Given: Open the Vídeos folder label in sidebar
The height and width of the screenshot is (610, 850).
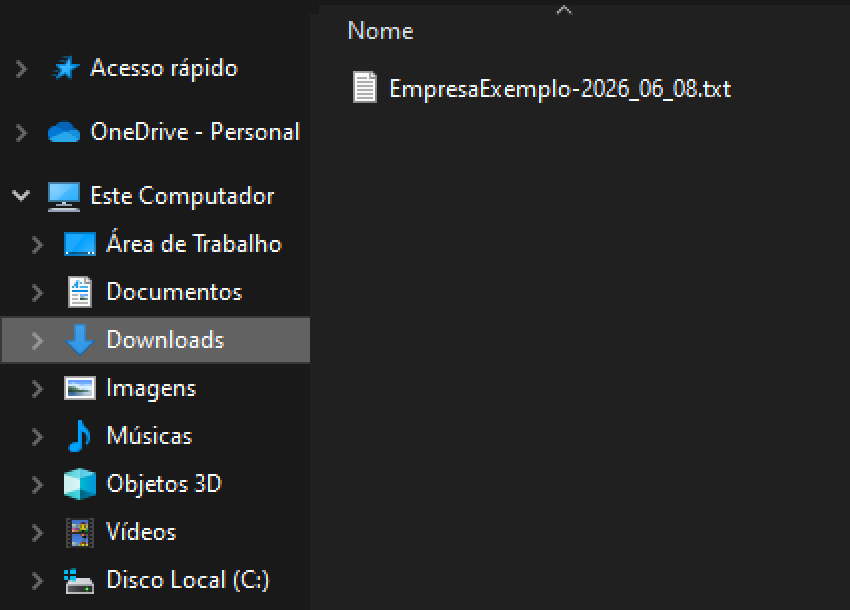Looking at the screenshot, I should 141,532.
